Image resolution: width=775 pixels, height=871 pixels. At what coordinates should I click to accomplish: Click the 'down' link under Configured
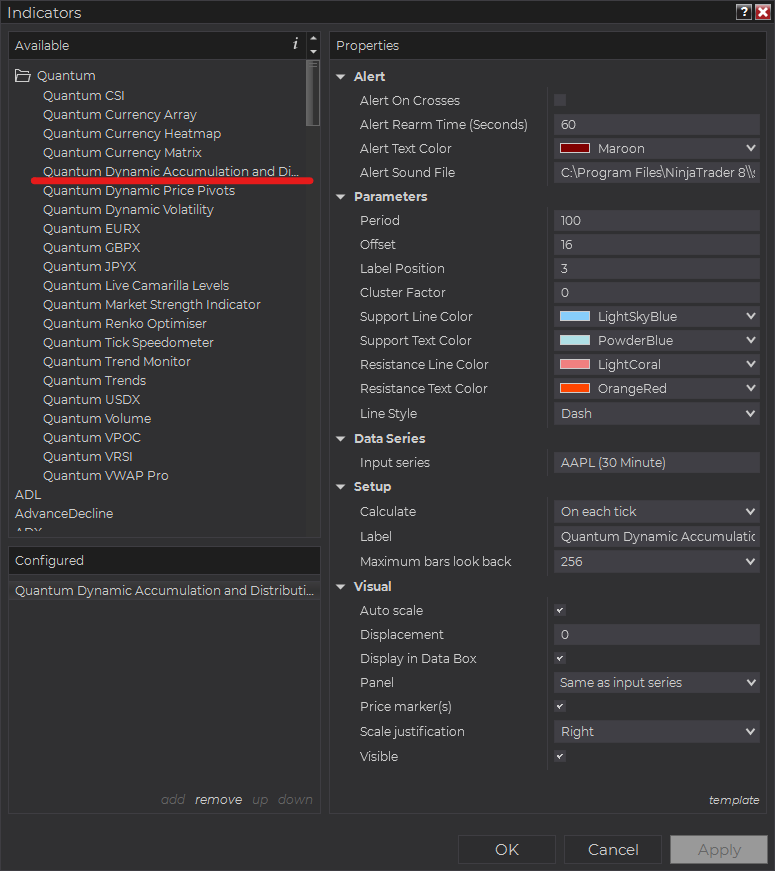point(295,799)
